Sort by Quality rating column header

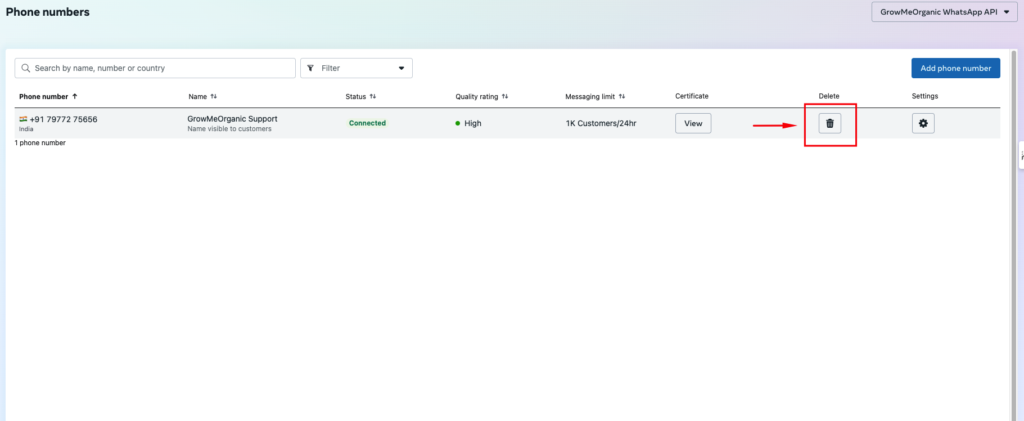[481, 97]
